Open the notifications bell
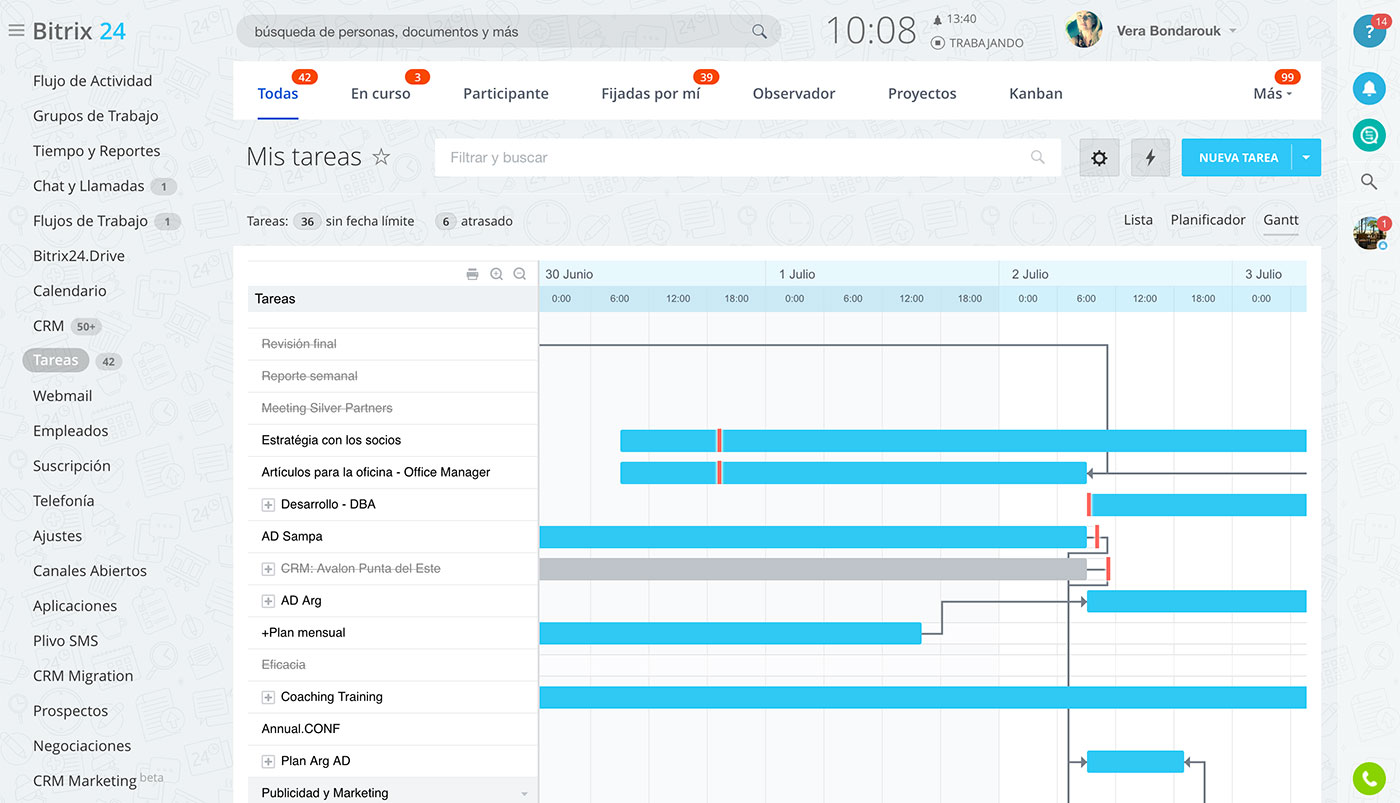1400x803 pixels. (1368, 88)
